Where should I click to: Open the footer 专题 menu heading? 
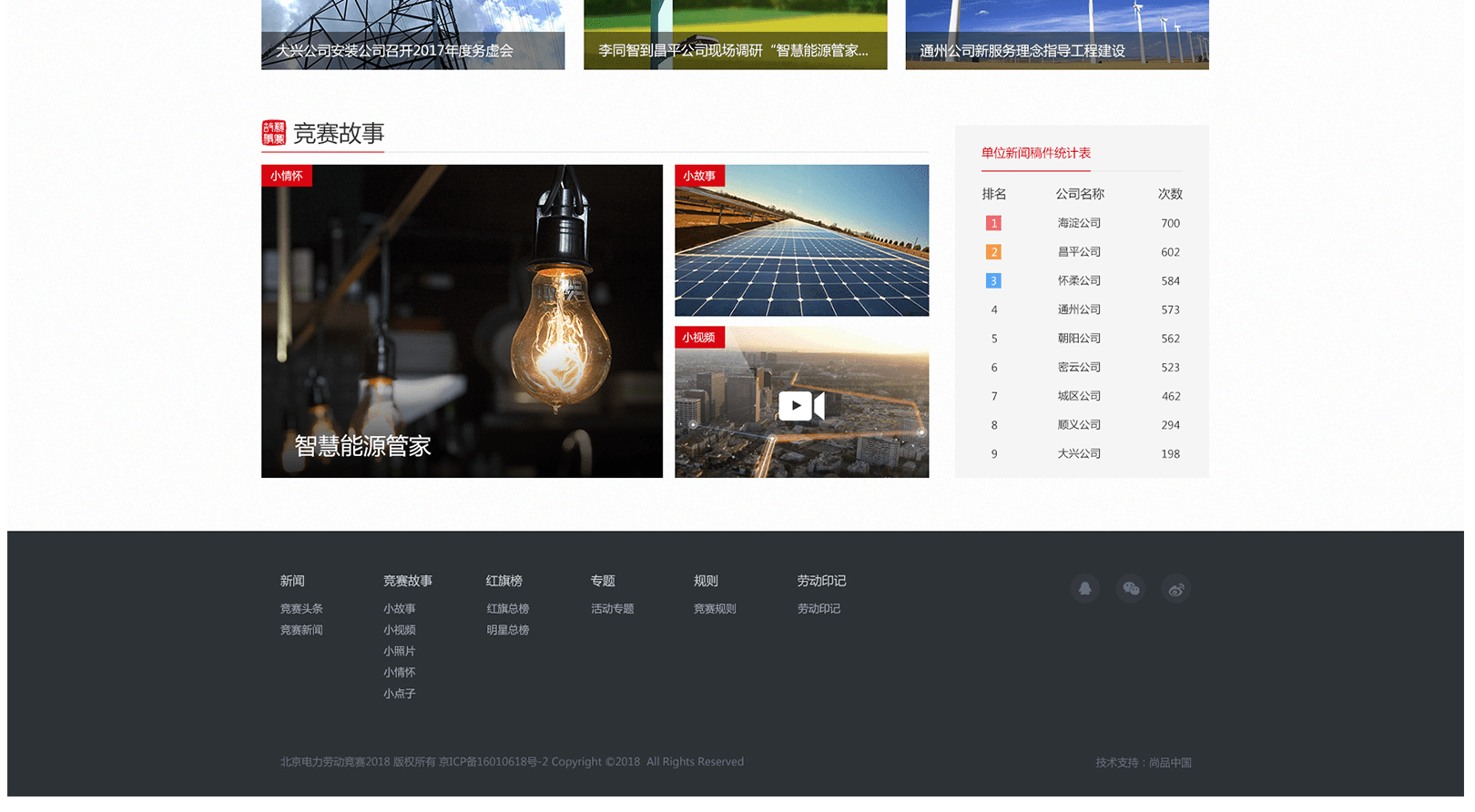click(x=603, y=581)
